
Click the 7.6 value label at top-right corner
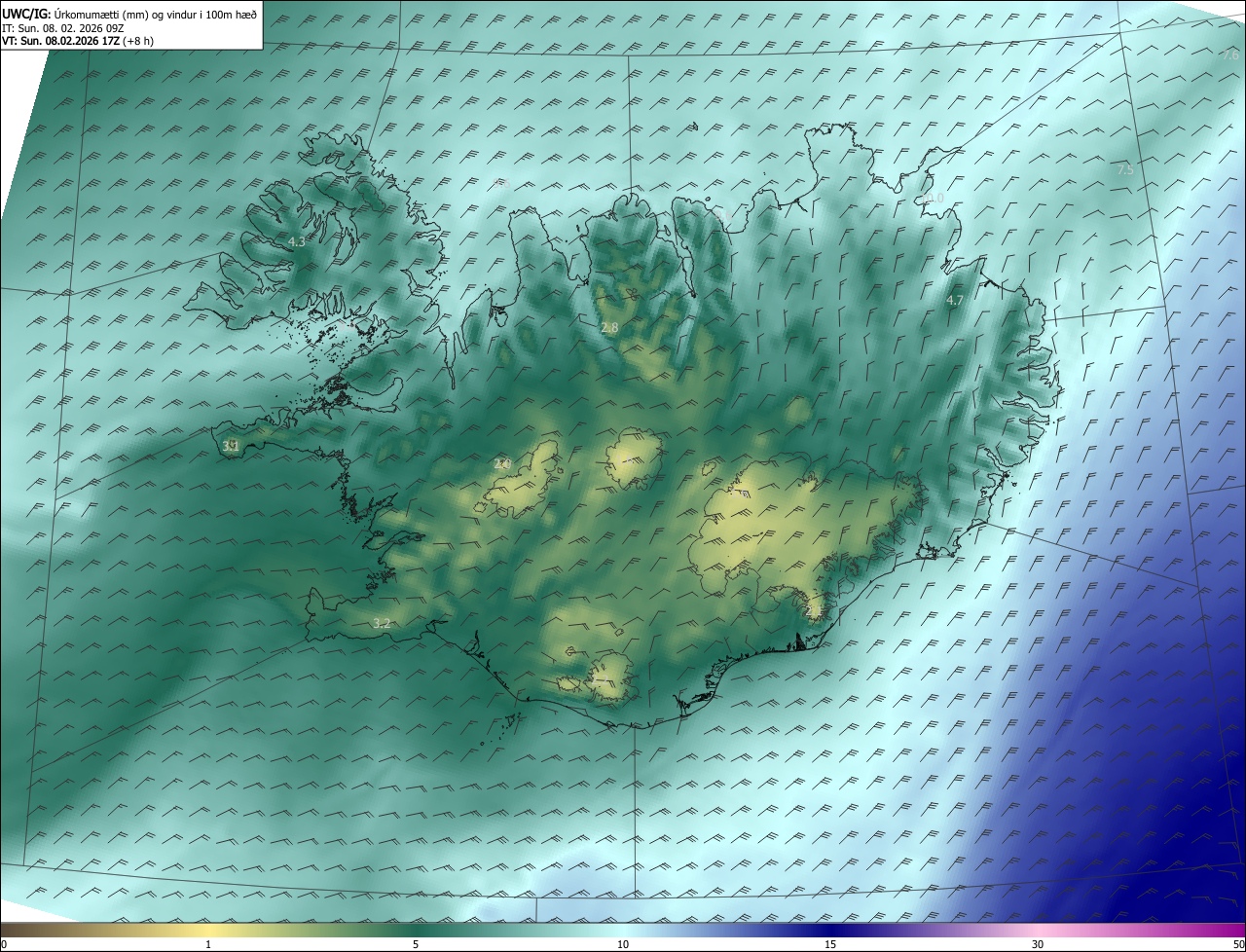[1230, 55]
